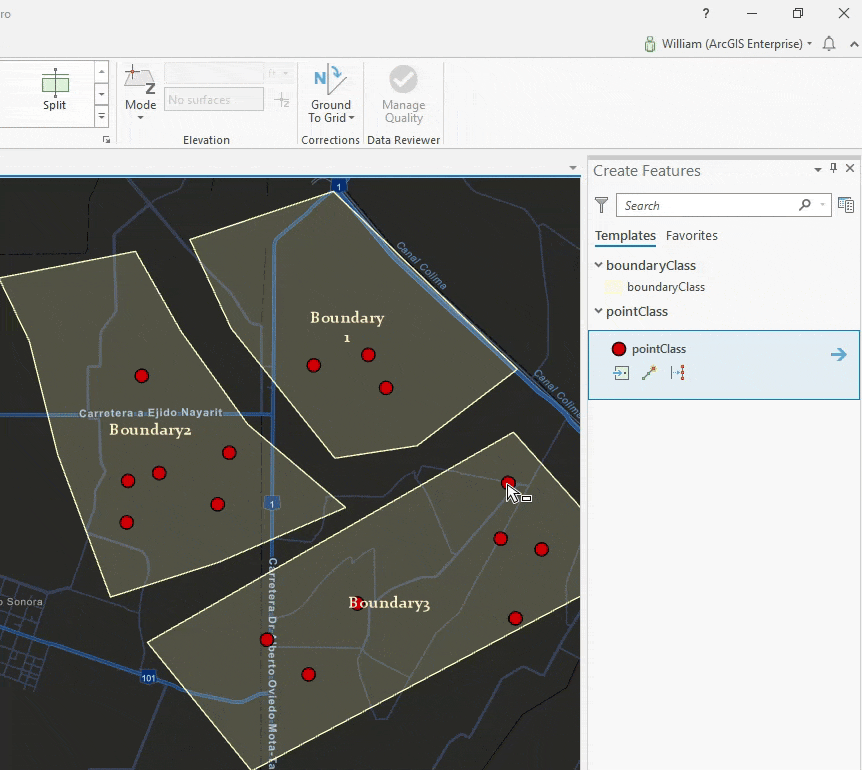Screen dimensions: 862x770
Task: Open the Ground To Grid corrections menu
Action: tap(331, 111)
